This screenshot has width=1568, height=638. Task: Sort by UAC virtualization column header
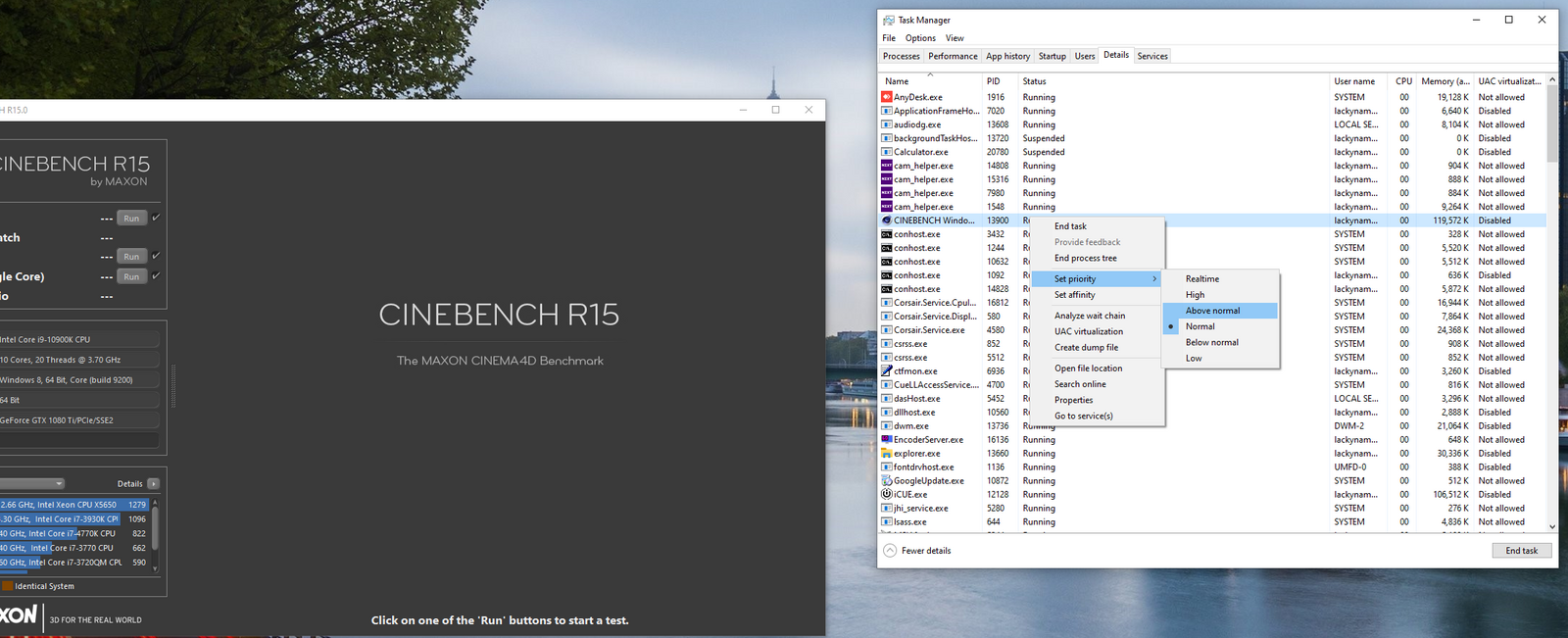(x=1510, y=81)
